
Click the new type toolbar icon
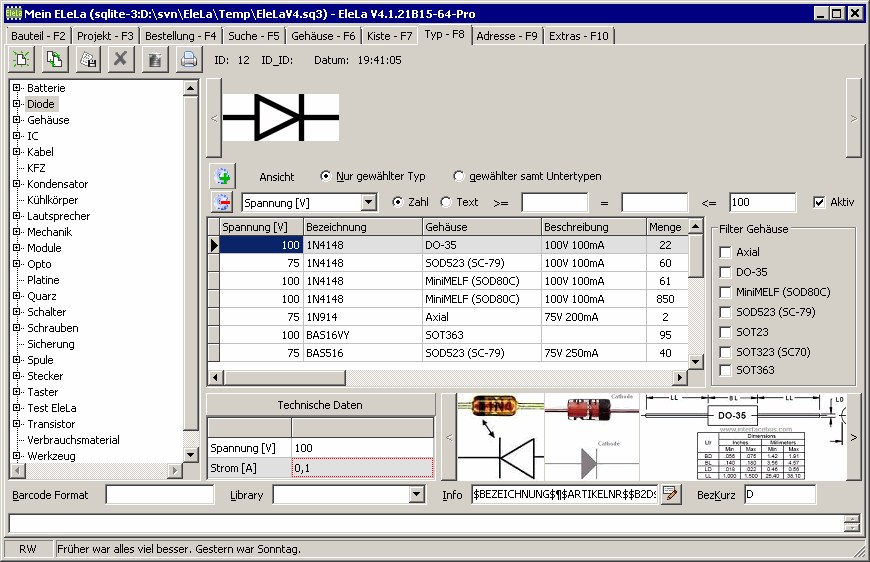click(21, 60)
